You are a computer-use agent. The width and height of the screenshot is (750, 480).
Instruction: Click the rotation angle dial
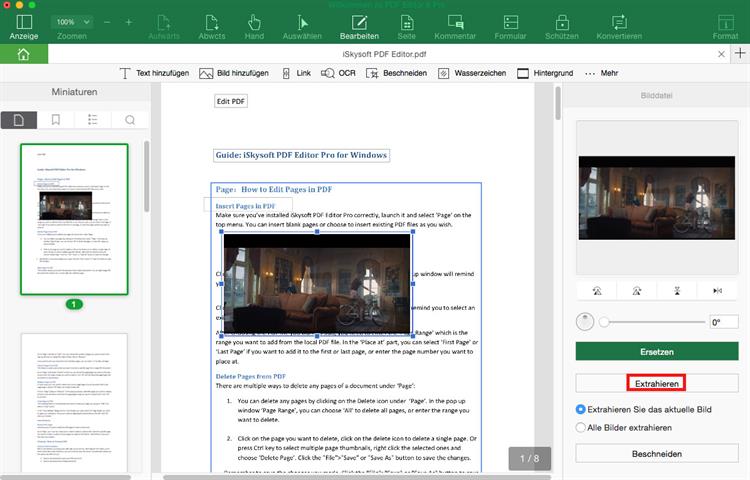[585, 322]
